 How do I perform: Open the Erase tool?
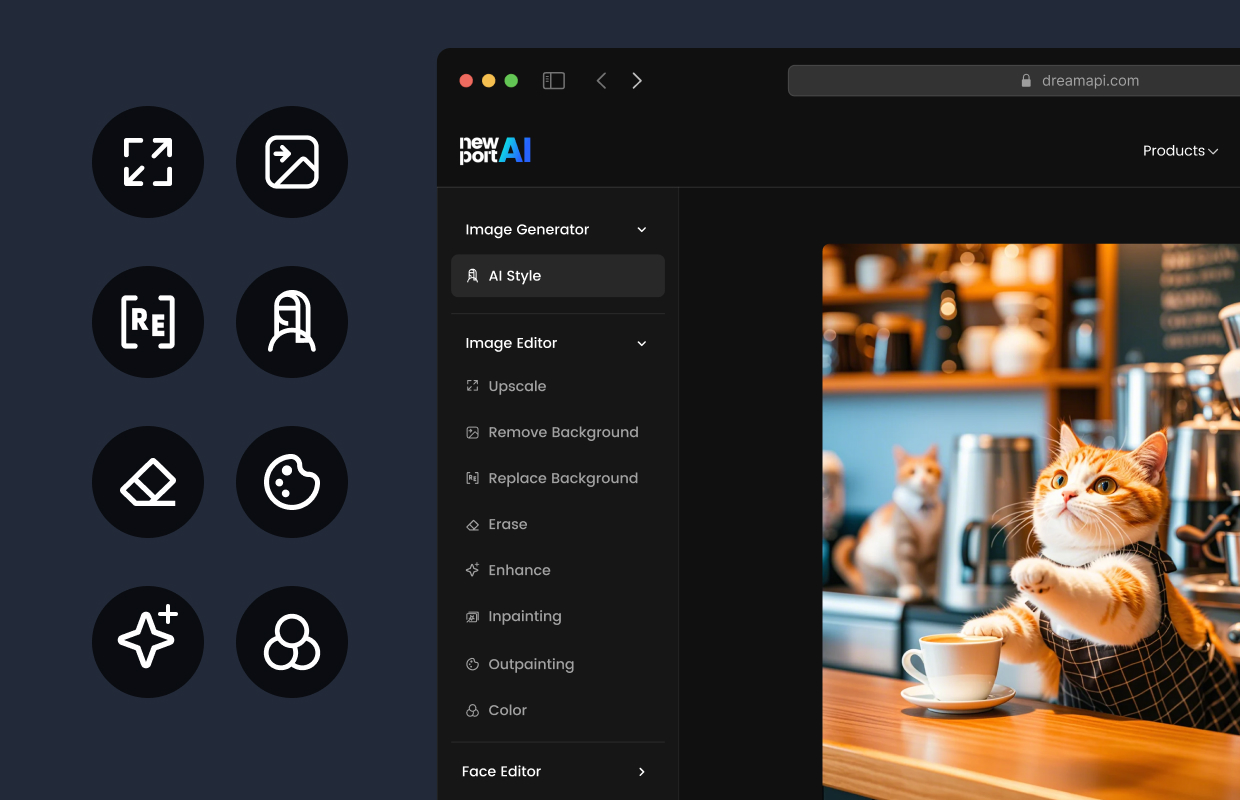[507, 524]
